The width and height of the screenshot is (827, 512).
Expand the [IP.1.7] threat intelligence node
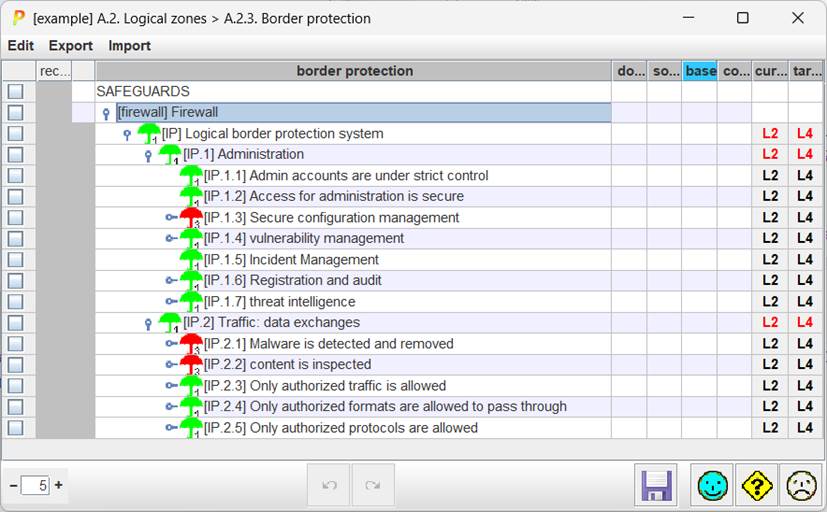pos(171,302)
